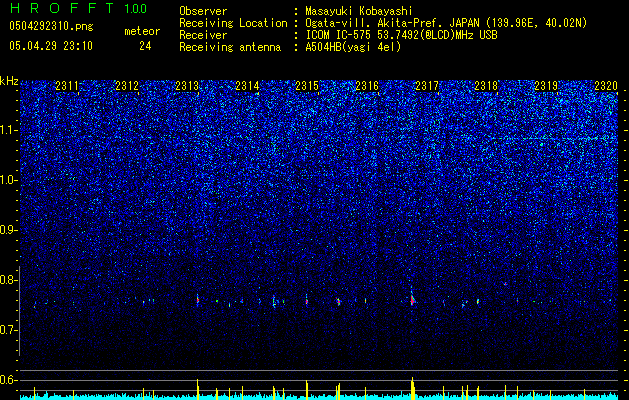
Task: Select the file name 0504292310.png
Action: click(51, 26)
